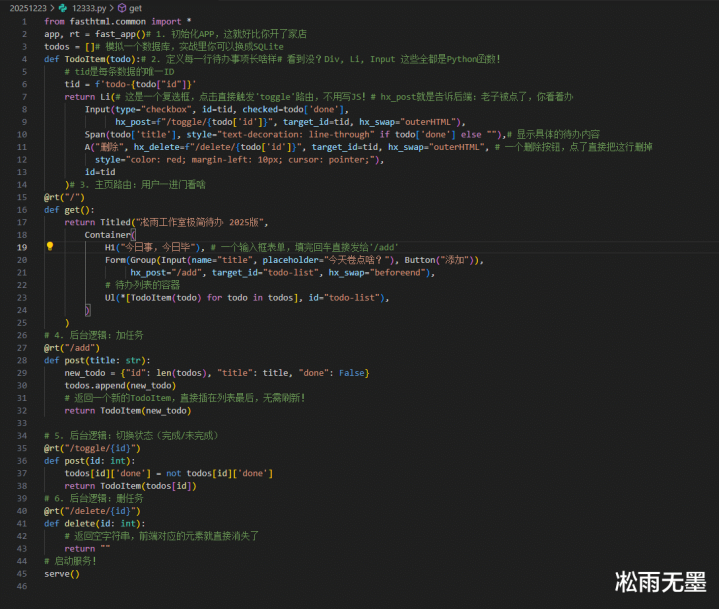This screenshot has width=719, height=609.
Task: Click 'placeholder=' argument on line 20
Action: pos(293,260)
